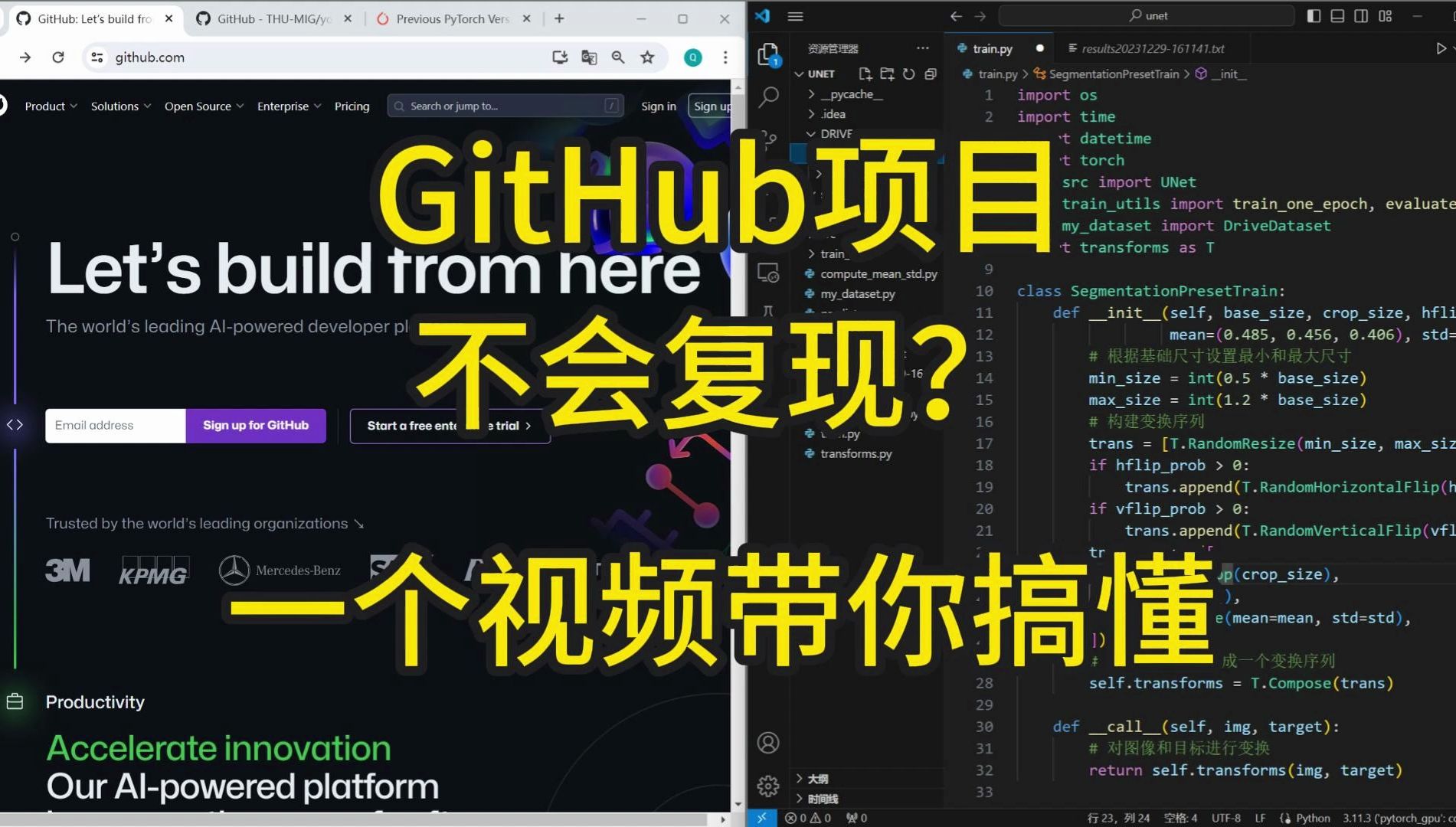Toggle the secondary side bar layout button
Viewport: 1456px width, 827px height.
pos(1362,16)
